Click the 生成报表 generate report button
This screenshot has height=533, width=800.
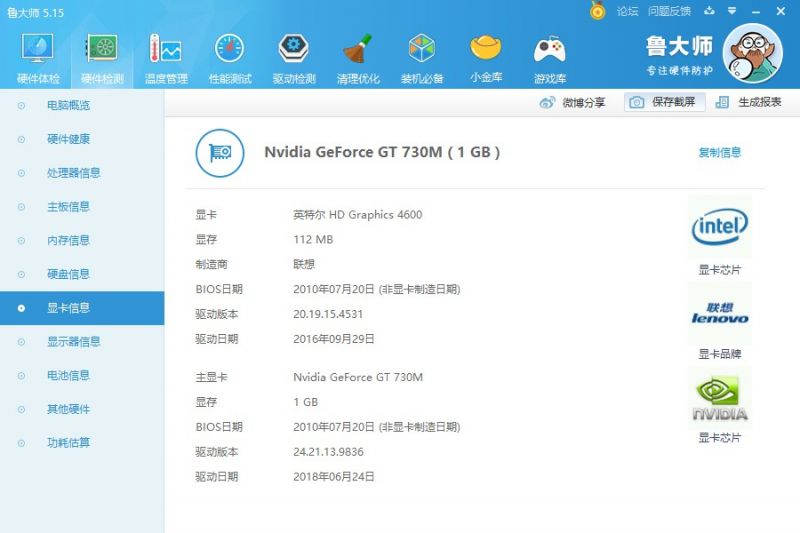(748, 102)
